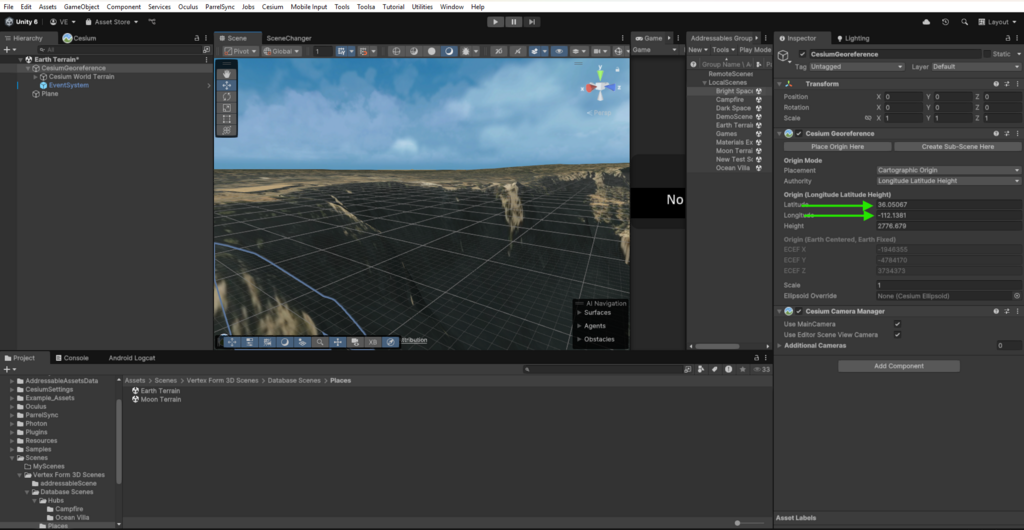1024x530 pixels.
Task: Click the Pause button in the toolbar
Action: coord(514,21)
